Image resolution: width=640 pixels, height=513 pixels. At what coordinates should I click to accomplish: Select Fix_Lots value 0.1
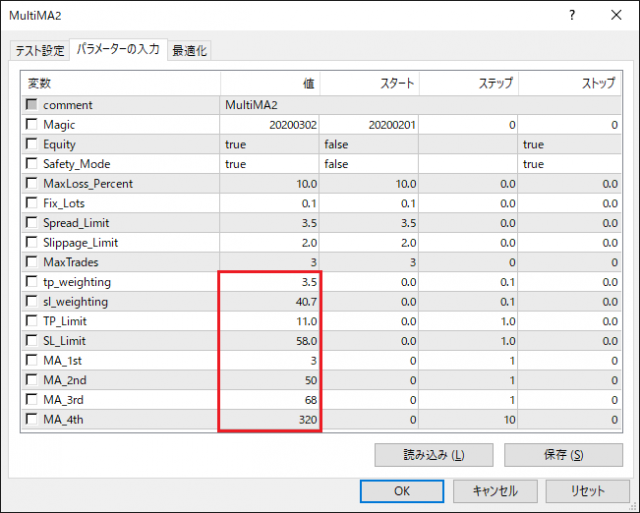(269, 203)
